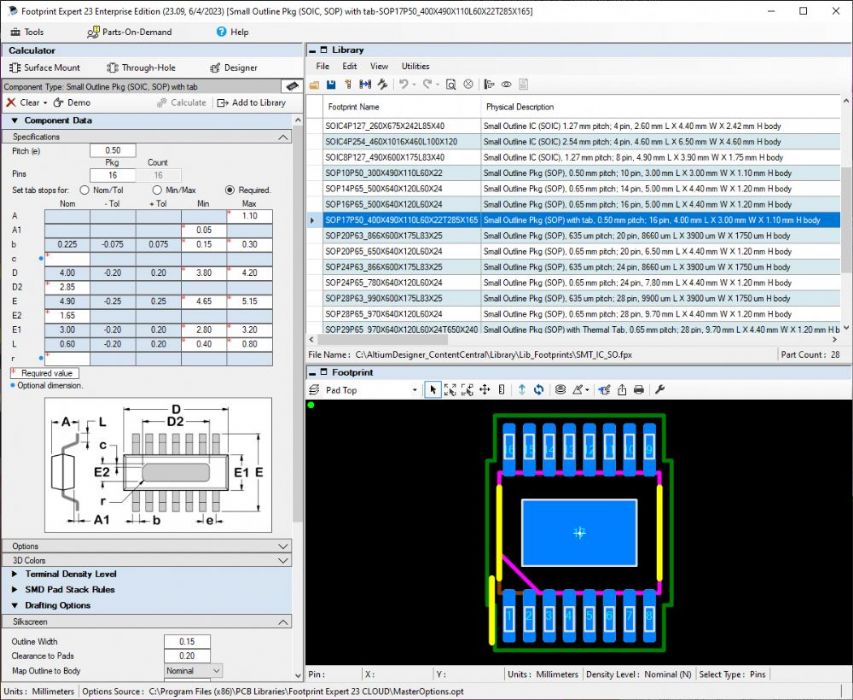Open the Library Utilities menu
This screenshot has height=700, width=853.
coord(416,66)
